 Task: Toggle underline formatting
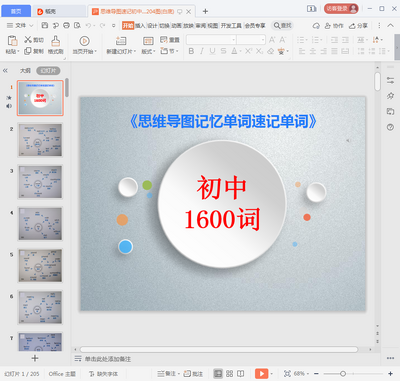(212, 51)
